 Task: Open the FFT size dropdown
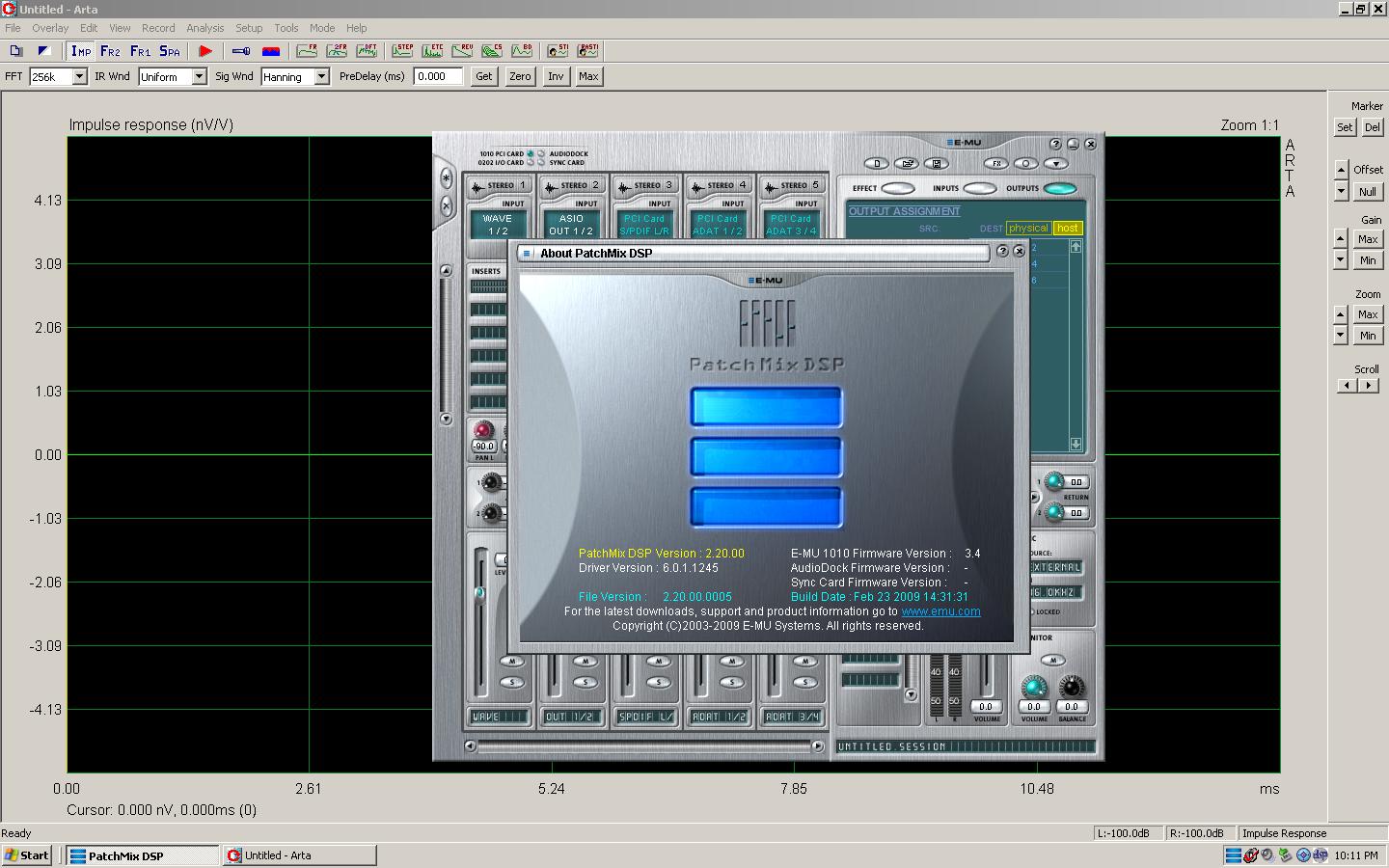coord(79,76)
